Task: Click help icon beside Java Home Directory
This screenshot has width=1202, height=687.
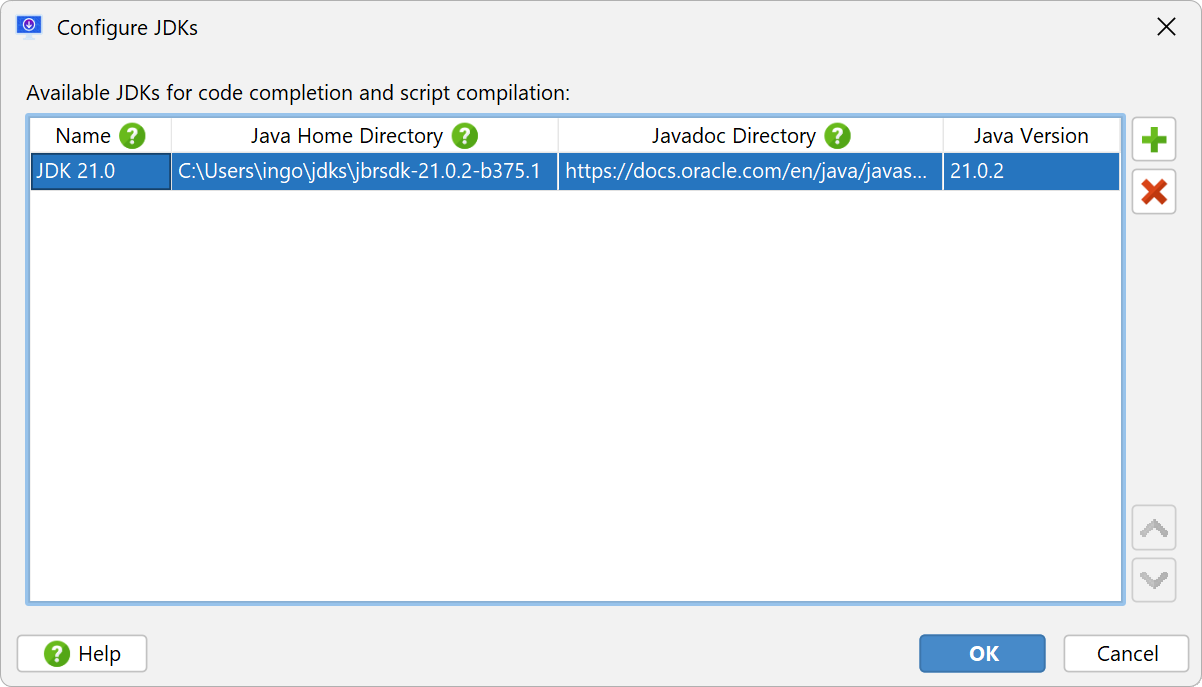Action: coord(464,136)
